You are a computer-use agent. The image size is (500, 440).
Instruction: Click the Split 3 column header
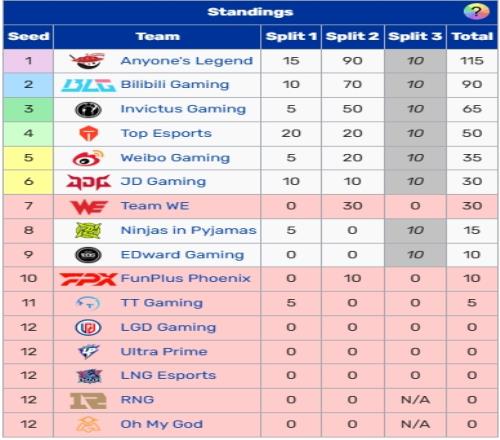point(415,36)
